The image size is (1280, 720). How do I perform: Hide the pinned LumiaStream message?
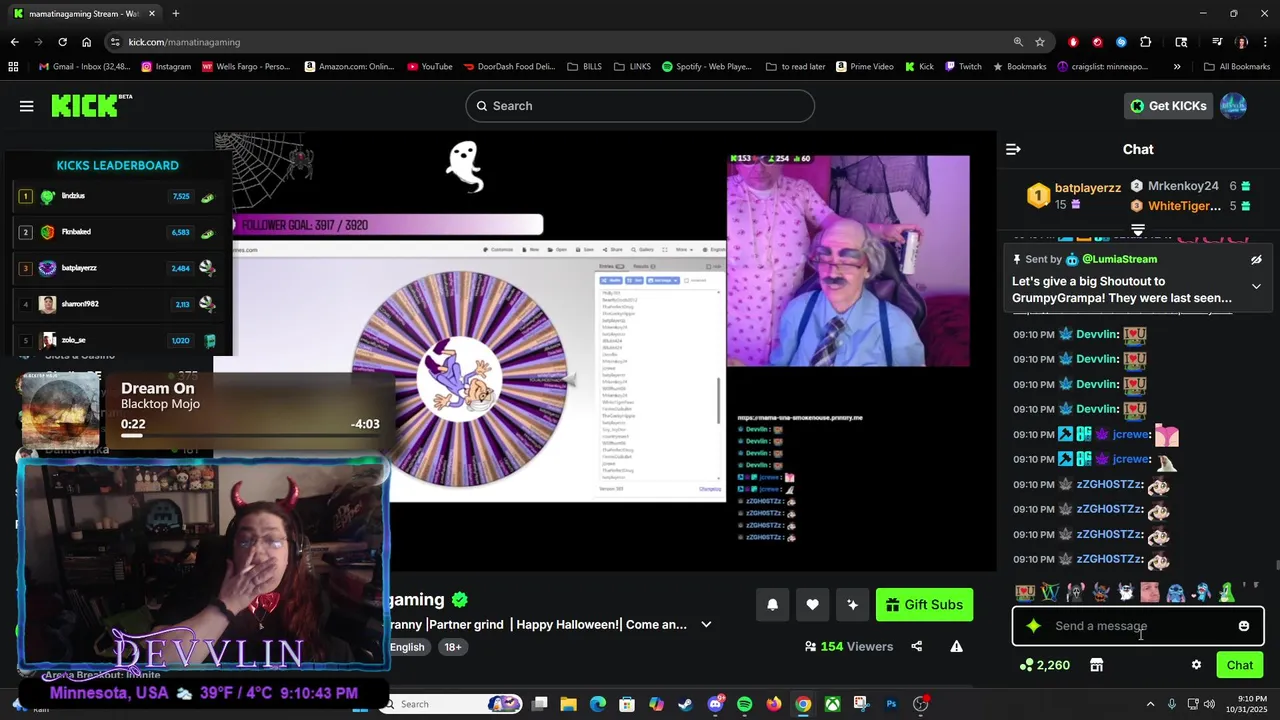(x=1256, y=260)
